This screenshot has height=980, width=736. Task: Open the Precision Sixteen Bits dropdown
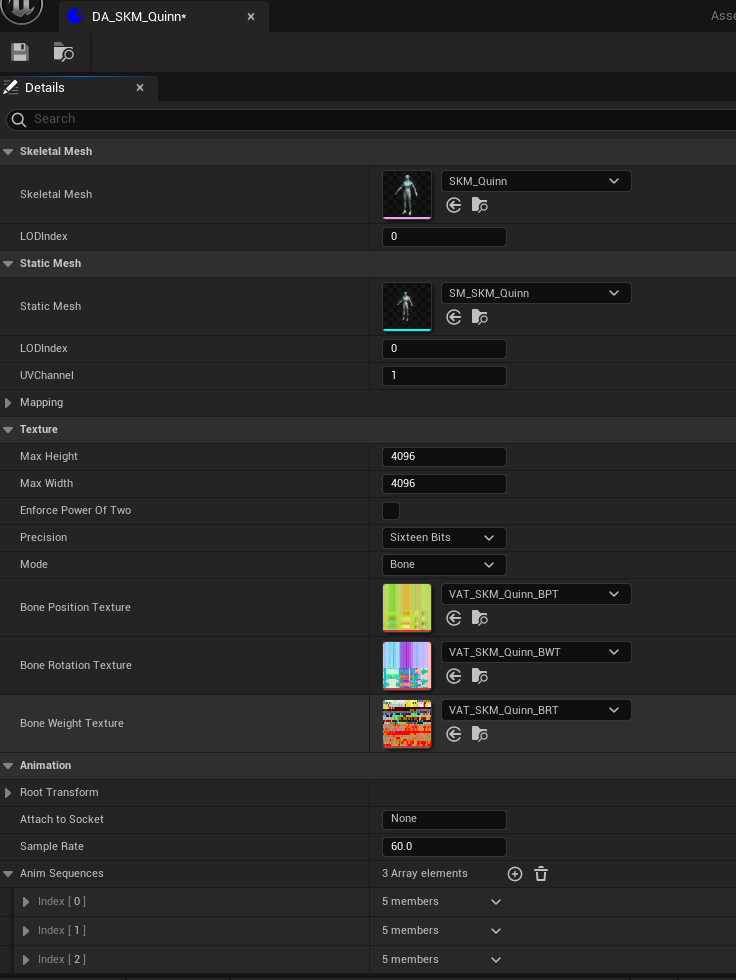click(444, 538)
